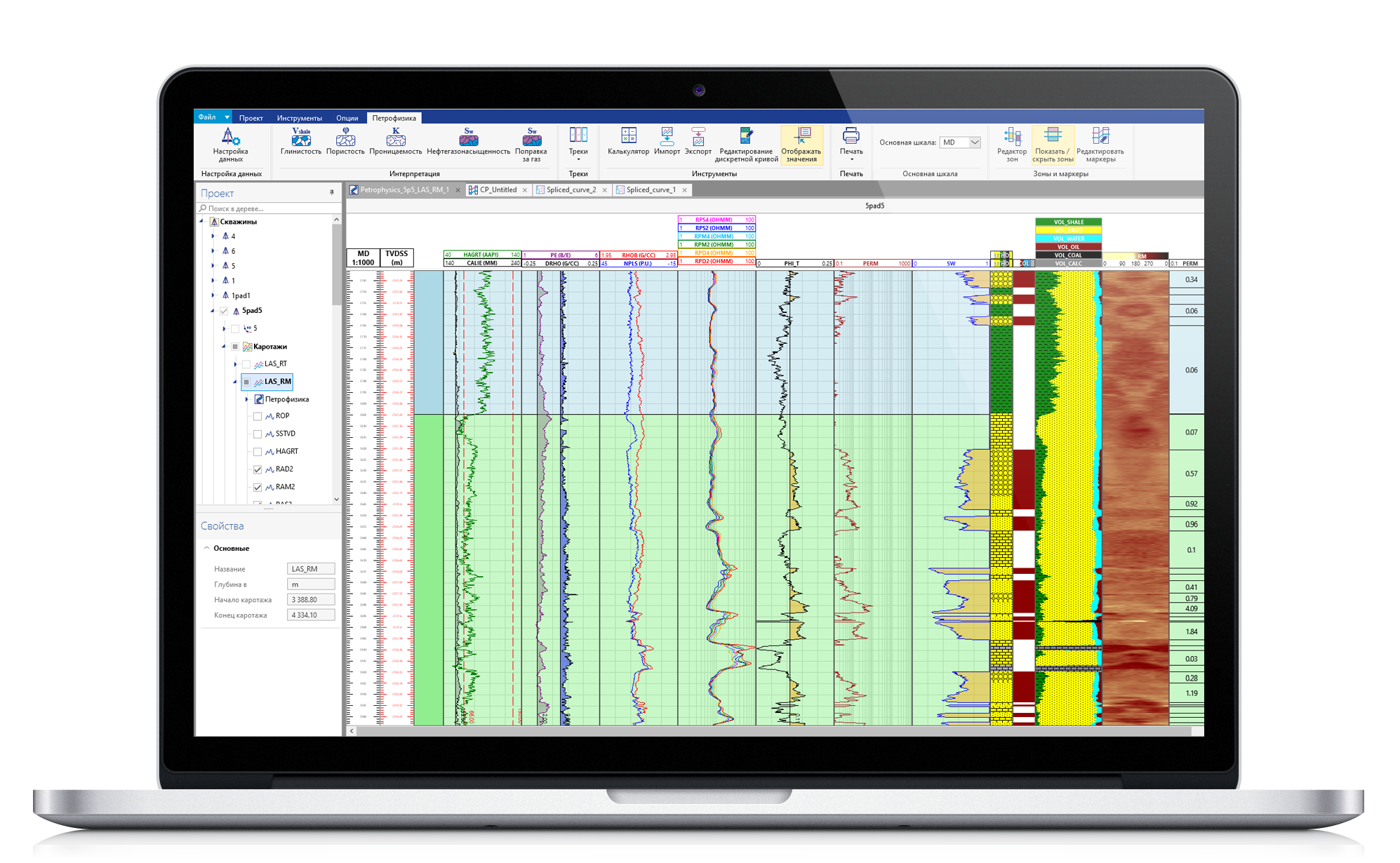Expand well 1pad1 tree node arrow
1400x863 pixels.
point(213,295)
